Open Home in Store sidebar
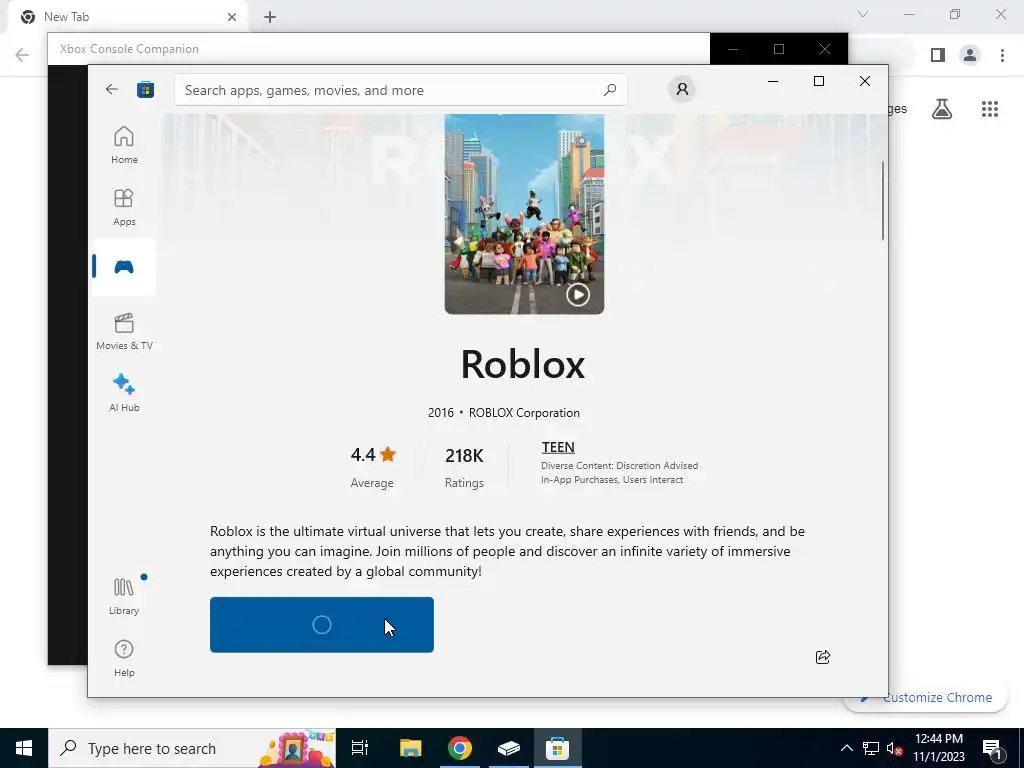The width and height of the screenshot is (1024, 768). point(124,145)
